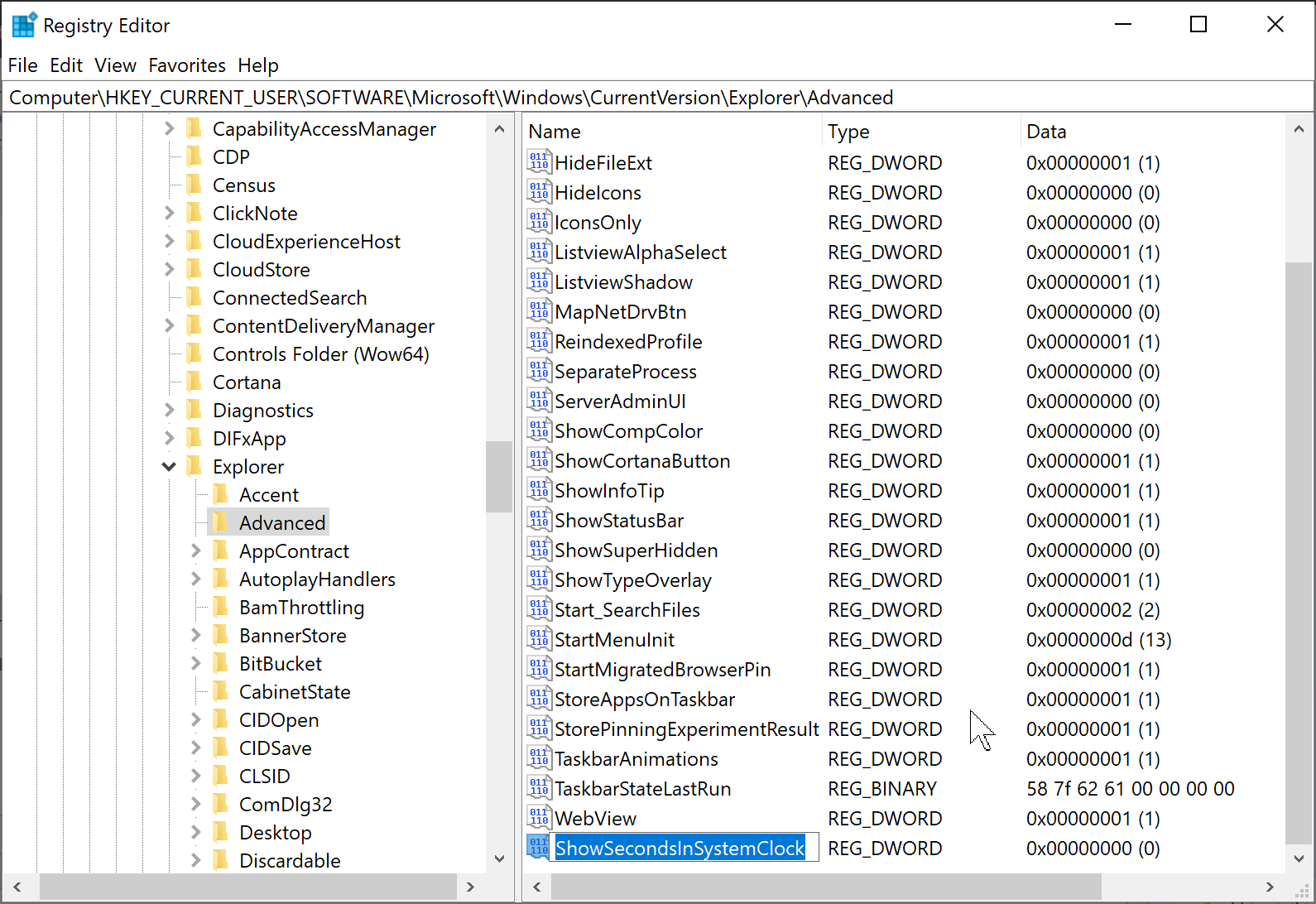Click the ServerAdminUI value icon
Screen dimensions: 1316x904
click(539, 401)
